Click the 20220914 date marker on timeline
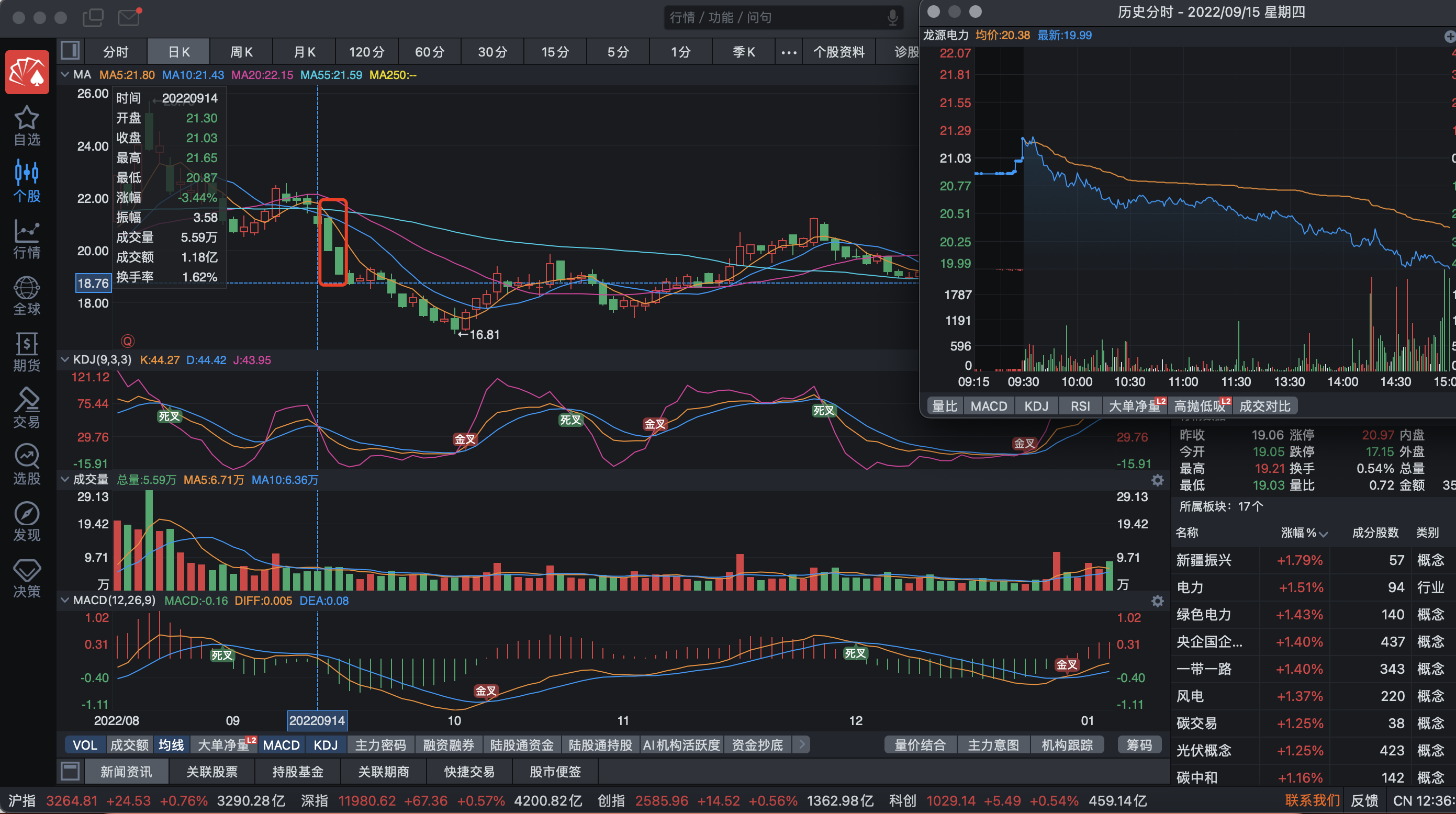 pos(317,721)
